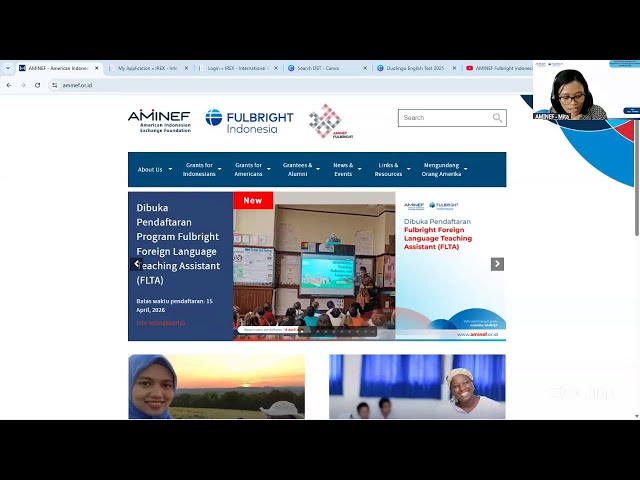The image size is (640, 480).
Task: Expand News & Events menu
Action: [x=347, y=169]
